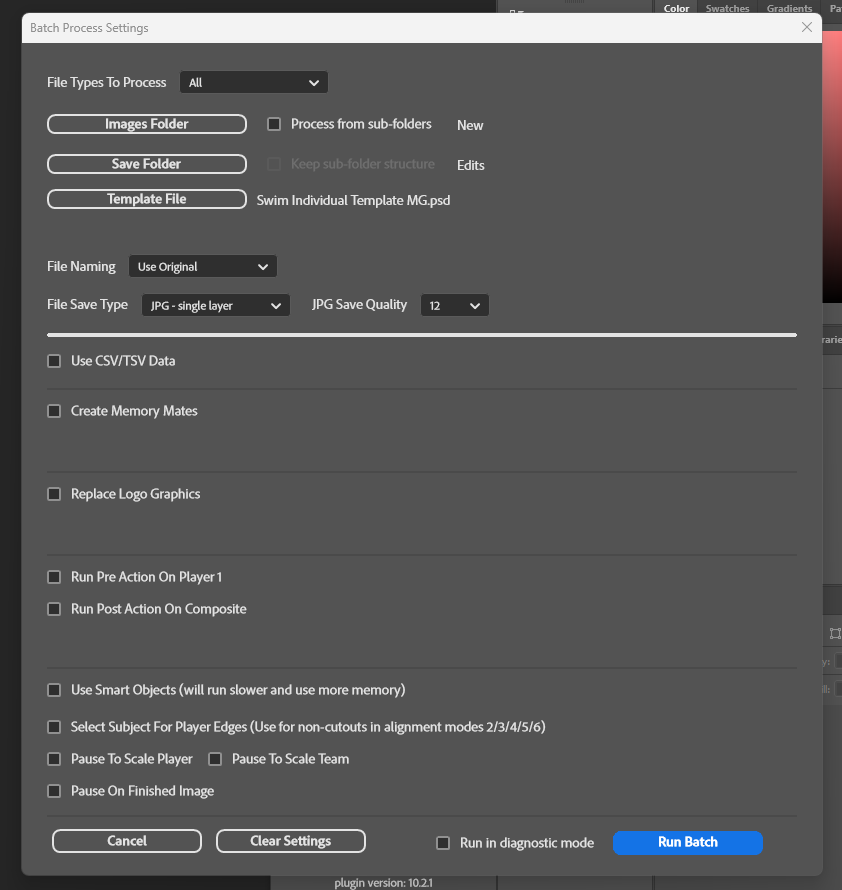This screenshot has width=842, height=890.
Task: Open the File Types To Process dropdown
Action: 254,82
